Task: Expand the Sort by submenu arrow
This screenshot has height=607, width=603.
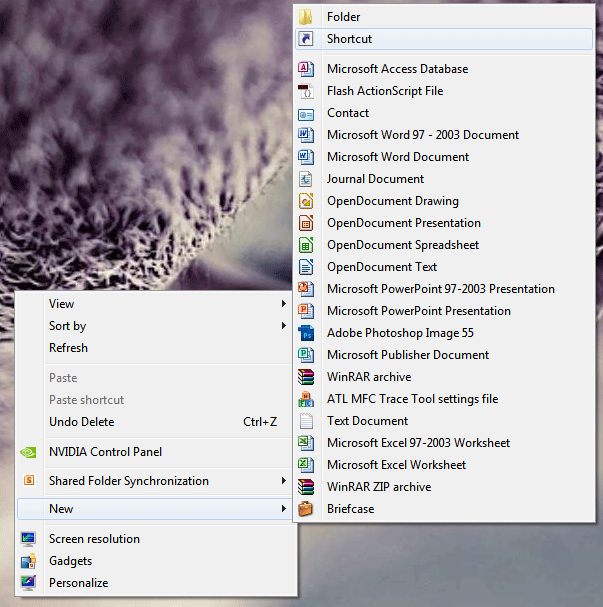Action: click(x=284, y=326)
